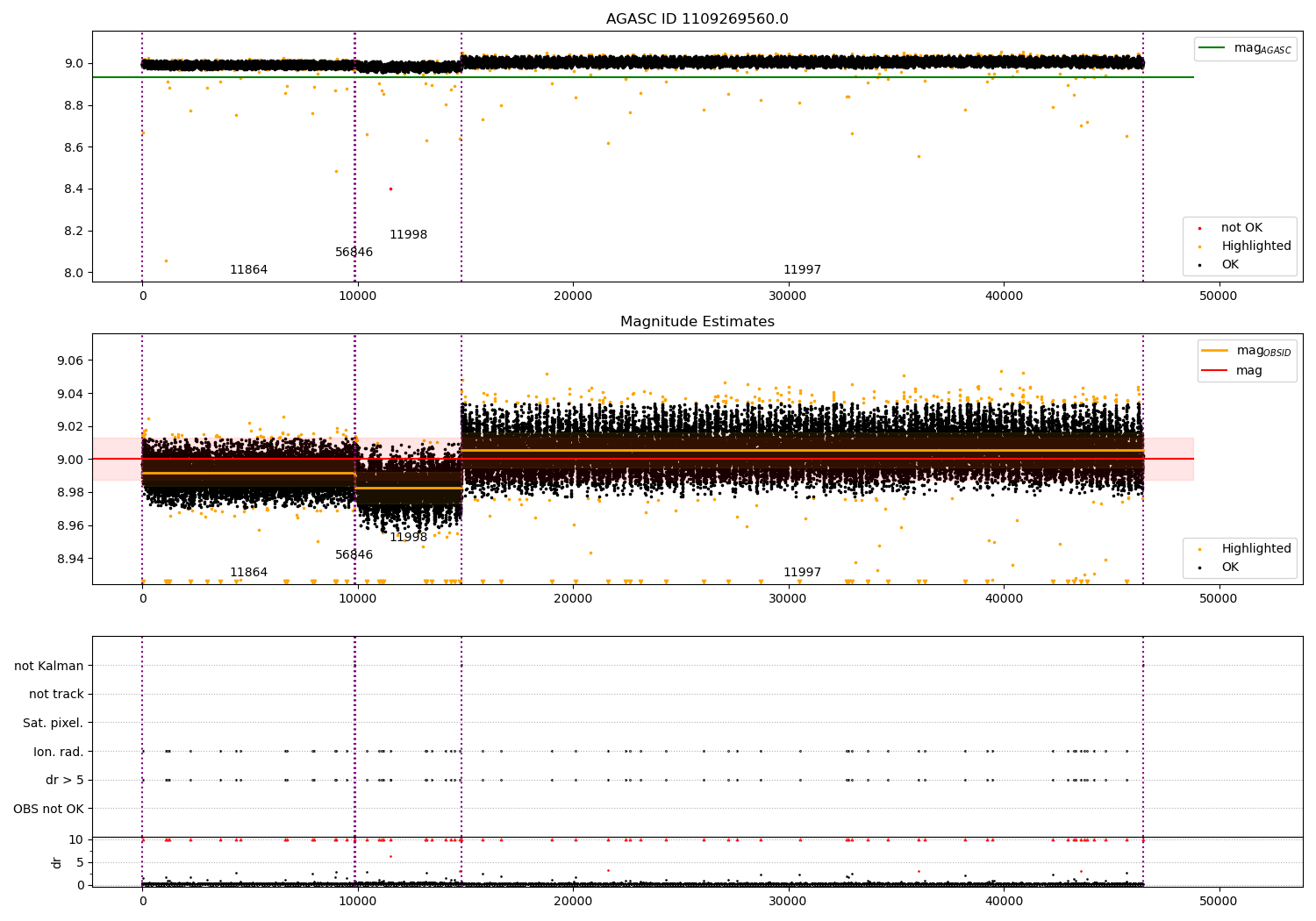
Task: Click x-axis tick 20000 under the top plot
Action: click(x=573, y=296)
